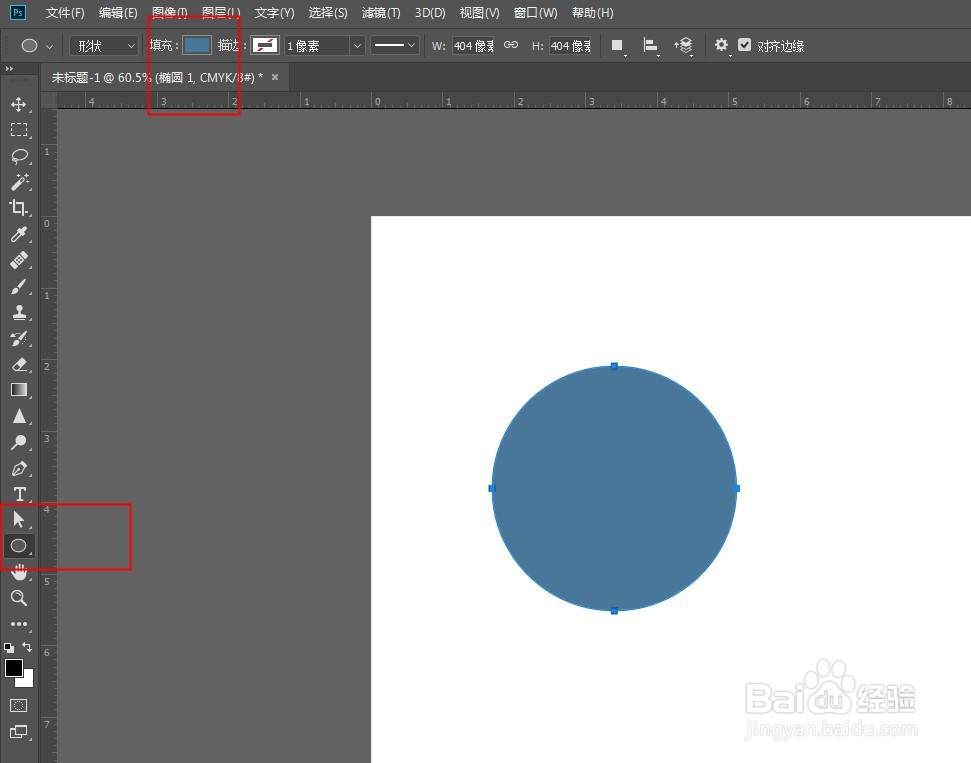Close the 未标题-1 document tab
The width and height of the screenshot is (971, 763).
275,77
